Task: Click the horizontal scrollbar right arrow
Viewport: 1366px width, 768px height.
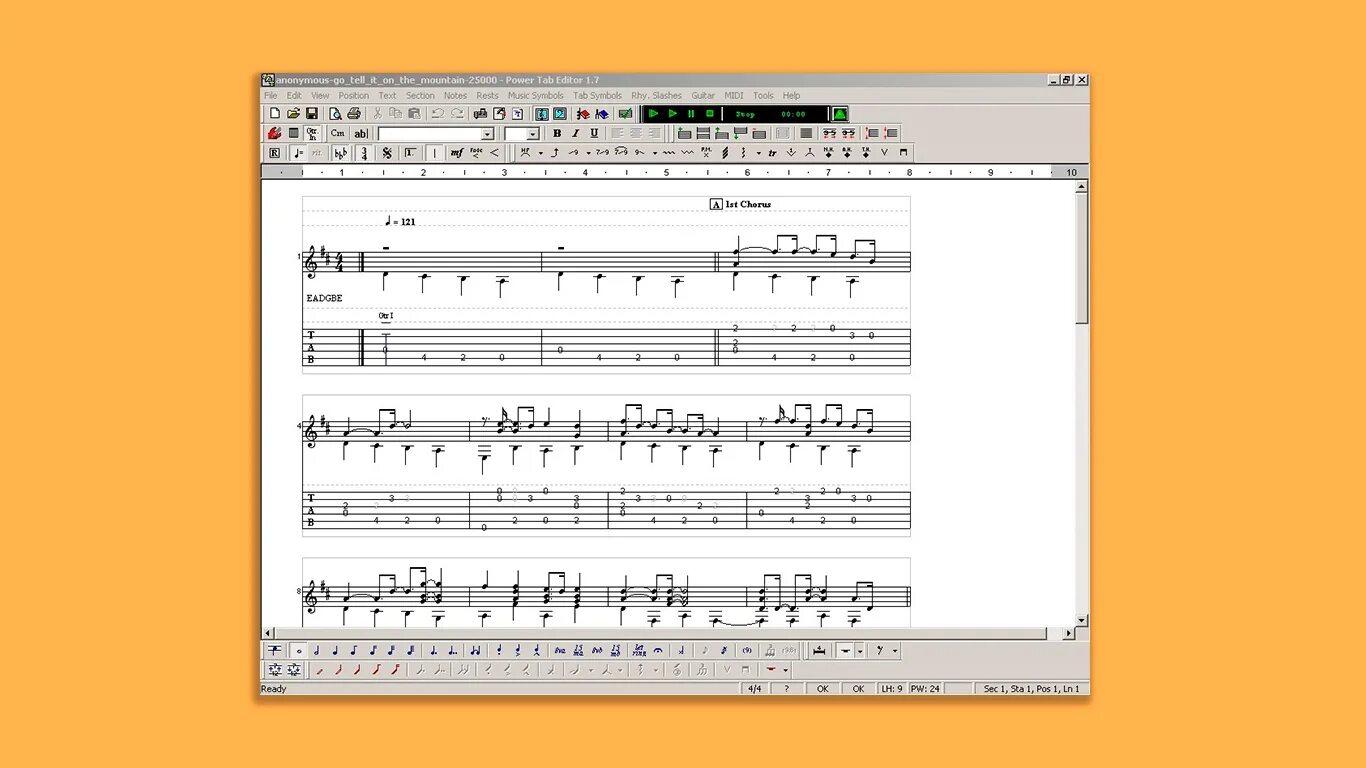Action: tap(1068, 633)
